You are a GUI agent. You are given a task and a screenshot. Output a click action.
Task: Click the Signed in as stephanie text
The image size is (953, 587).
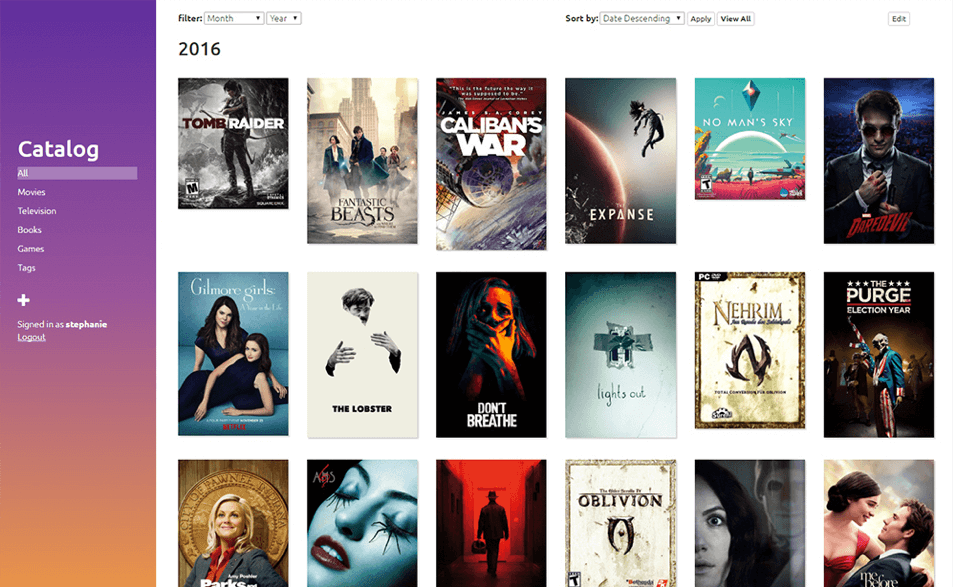[x=62, y=324]
